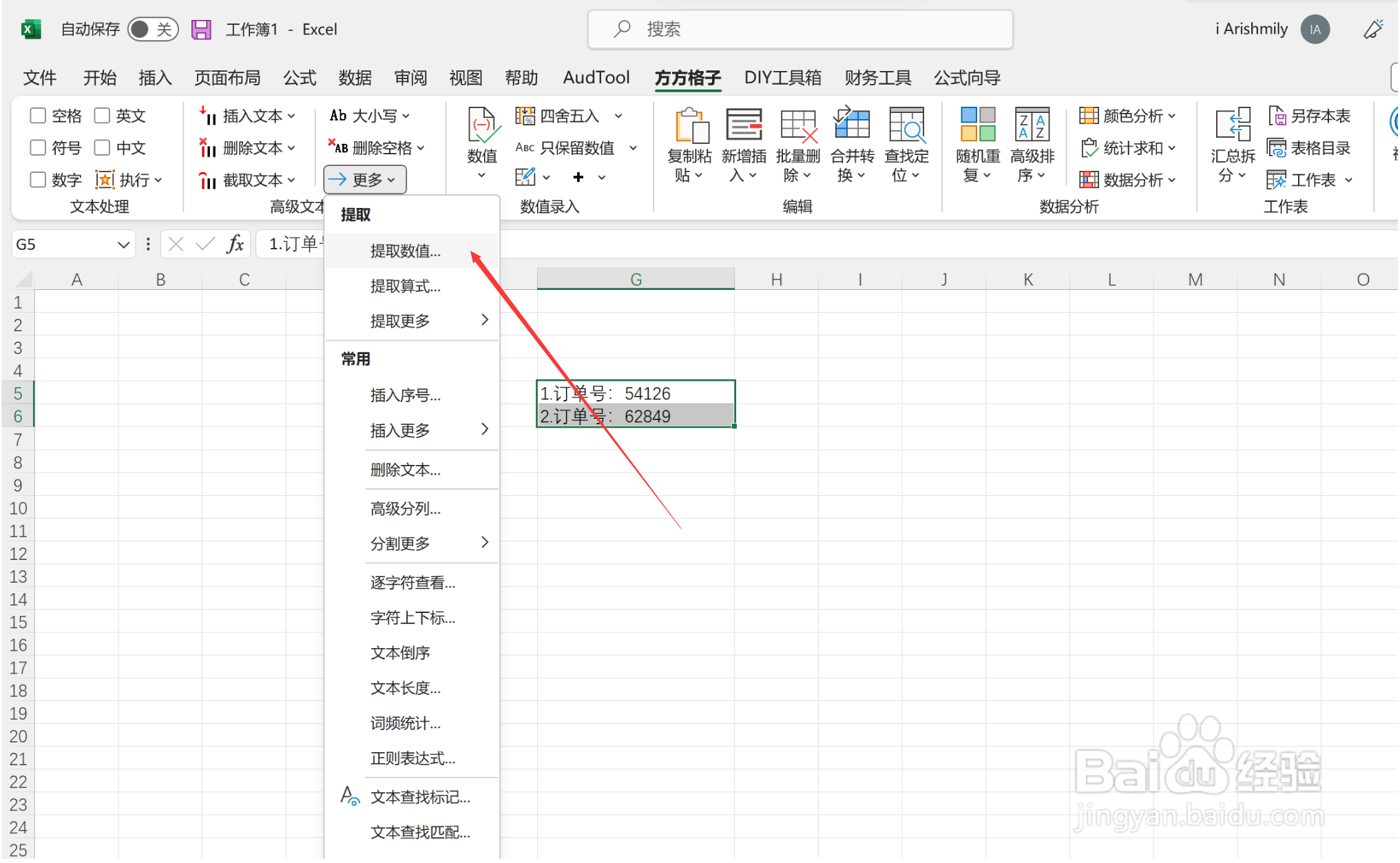Click the 批量删除 icon
The image size is (1400, 863).
[x=799, y=125]
